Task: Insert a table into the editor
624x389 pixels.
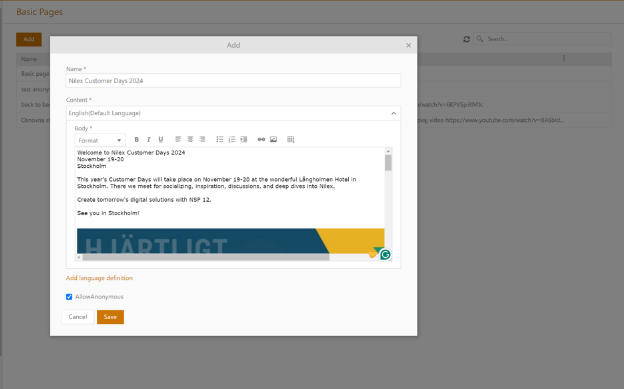Action: (291, 139)
